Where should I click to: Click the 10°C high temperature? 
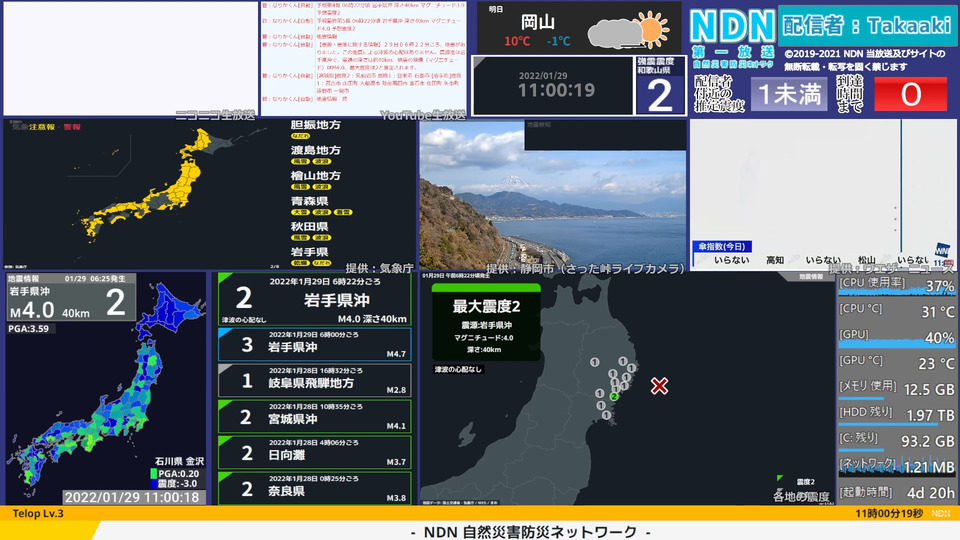tap(517, 41)
